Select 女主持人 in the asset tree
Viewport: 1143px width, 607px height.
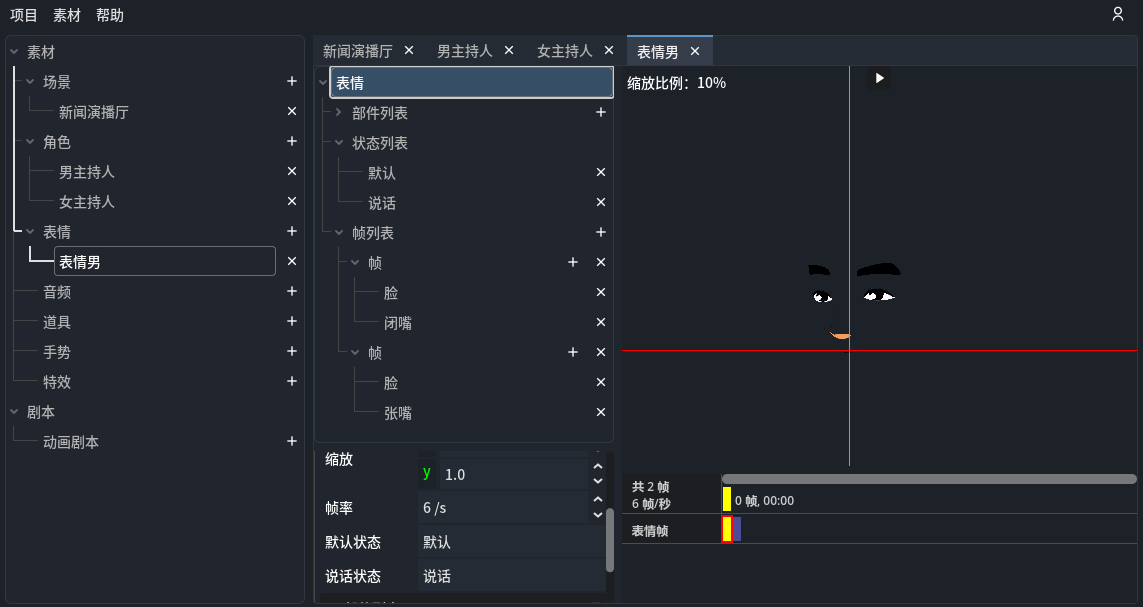(87, 202)
